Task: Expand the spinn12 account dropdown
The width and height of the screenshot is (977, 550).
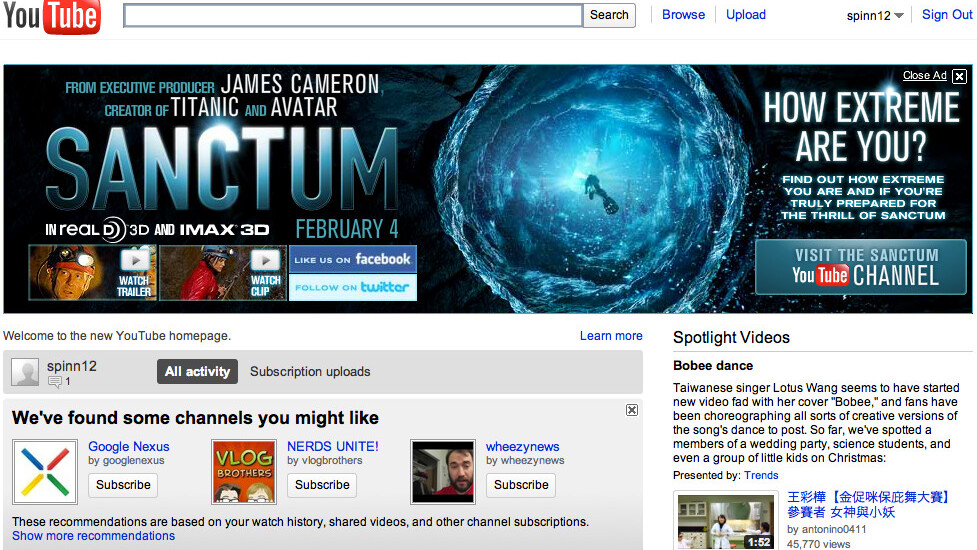Action: 899,16
